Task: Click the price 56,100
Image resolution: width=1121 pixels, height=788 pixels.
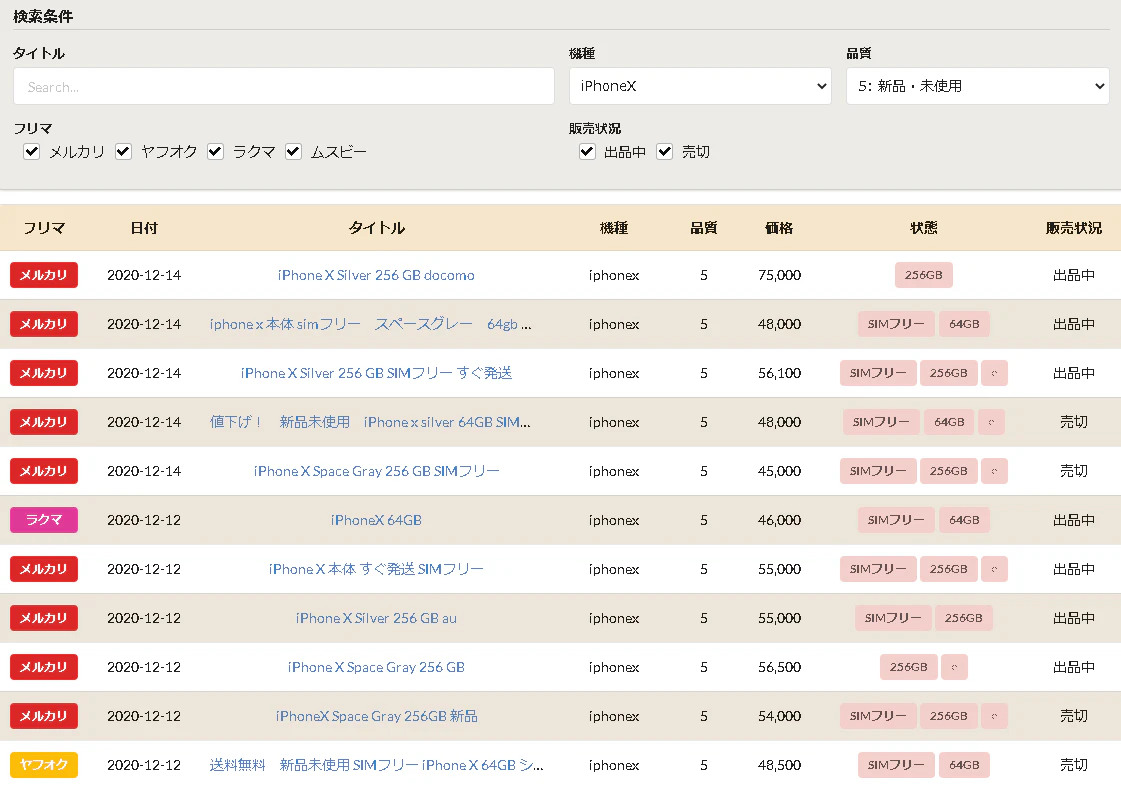Action: point(779,373)
